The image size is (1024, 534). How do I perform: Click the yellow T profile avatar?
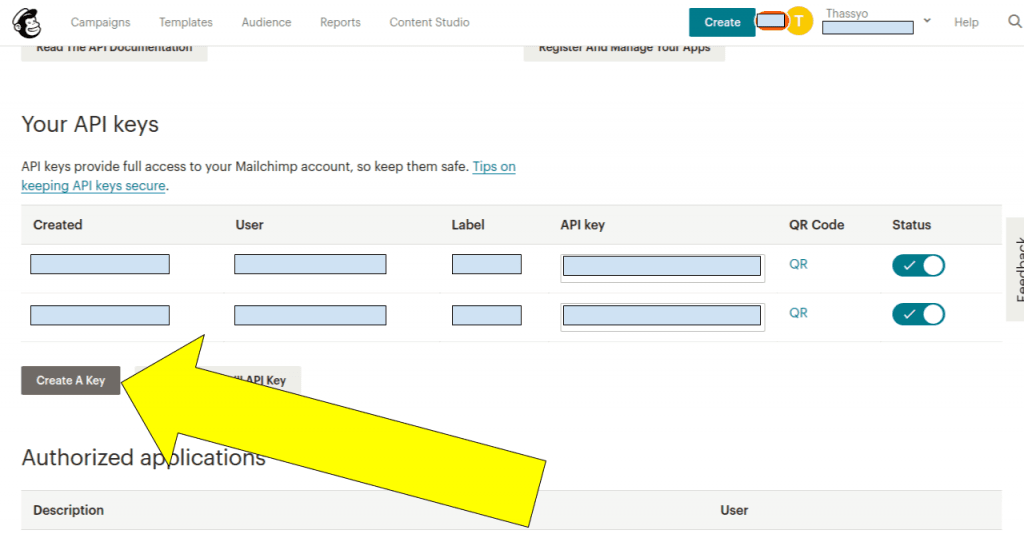798,21
